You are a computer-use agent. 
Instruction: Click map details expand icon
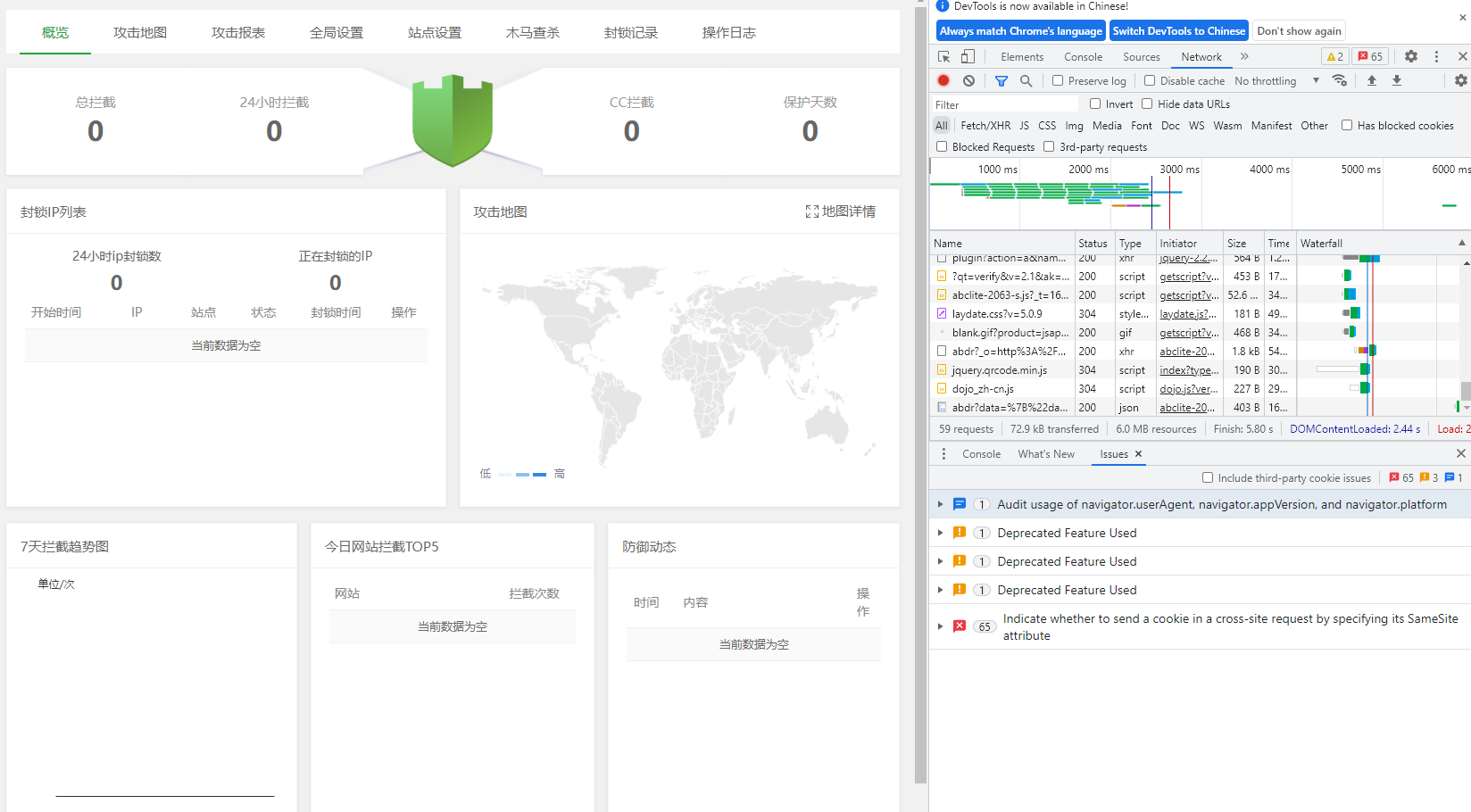(x=811, y=211)
